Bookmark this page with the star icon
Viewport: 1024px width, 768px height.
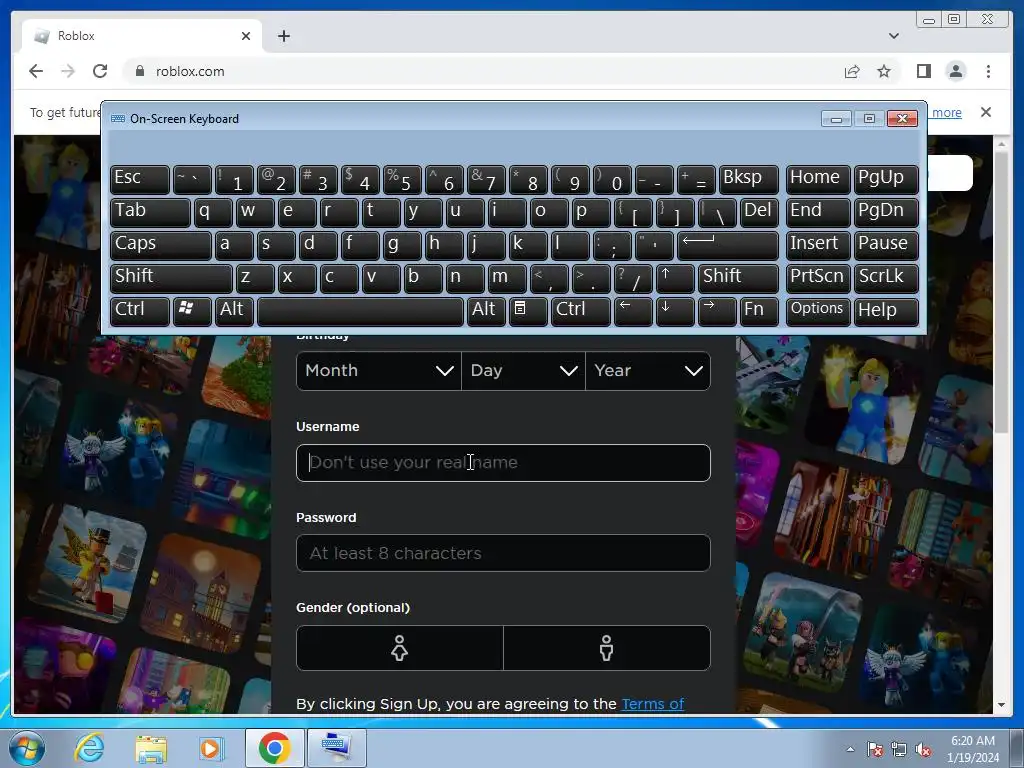(x=884, y=71)
